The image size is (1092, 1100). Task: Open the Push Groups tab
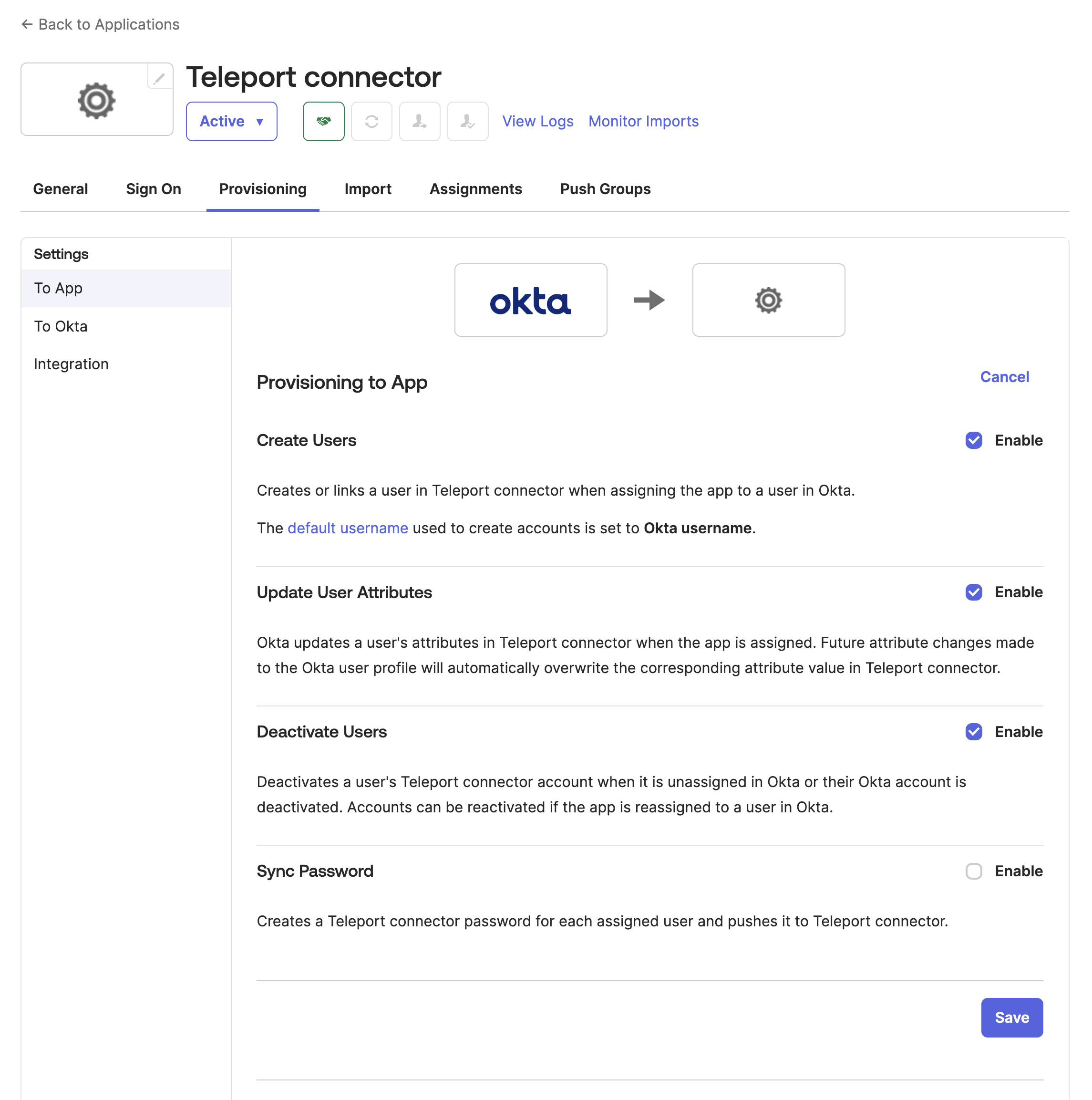(x=605, y=188)
